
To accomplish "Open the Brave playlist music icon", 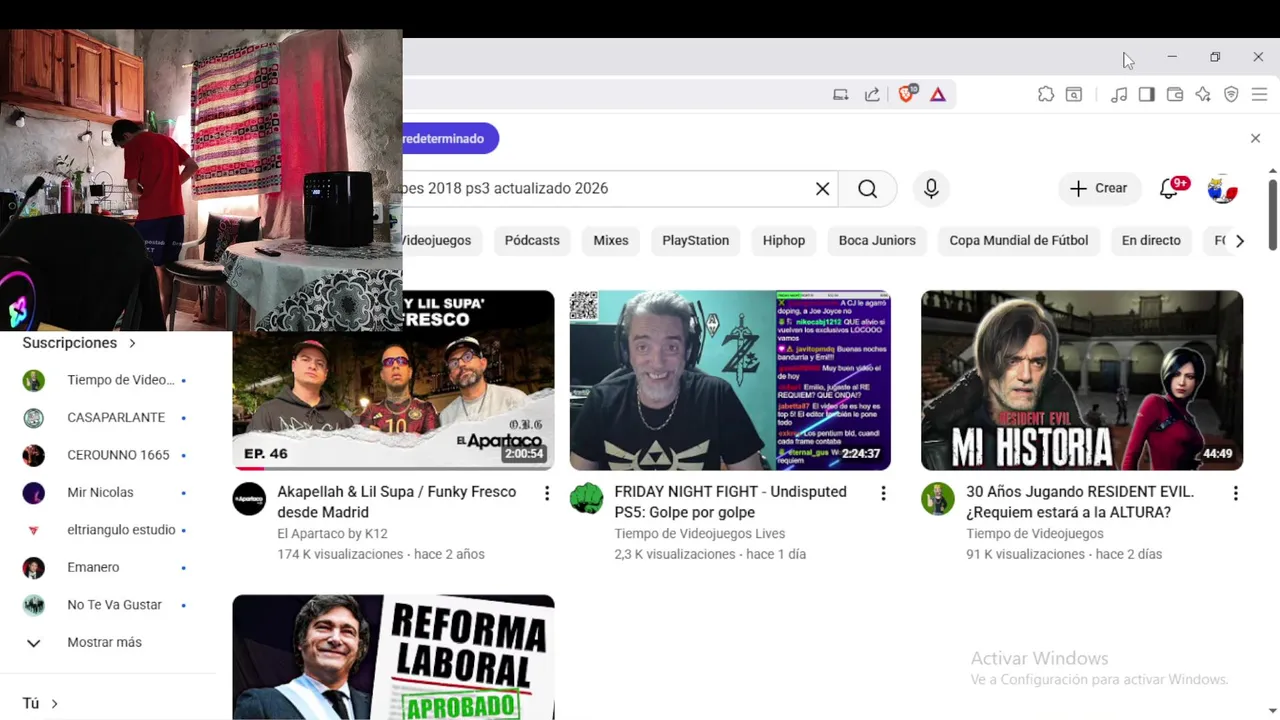I will point(1119,94).
